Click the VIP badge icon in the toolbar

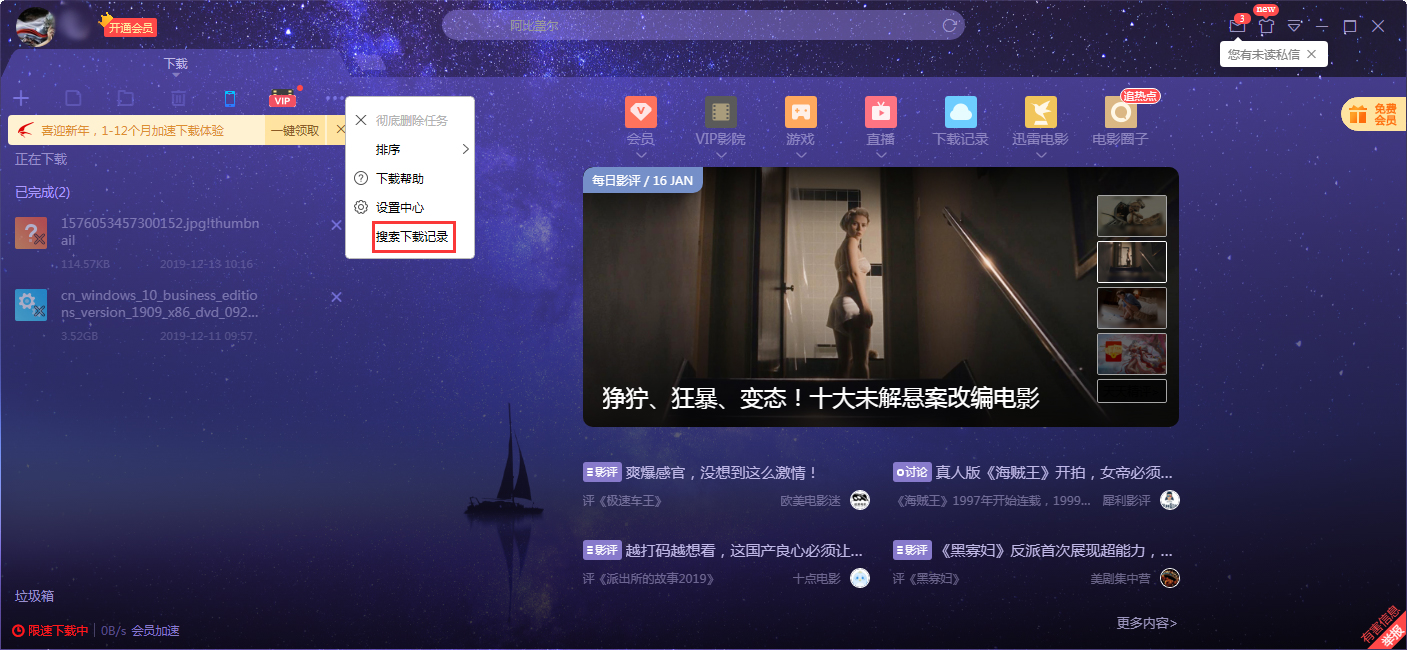coord(281,98)
